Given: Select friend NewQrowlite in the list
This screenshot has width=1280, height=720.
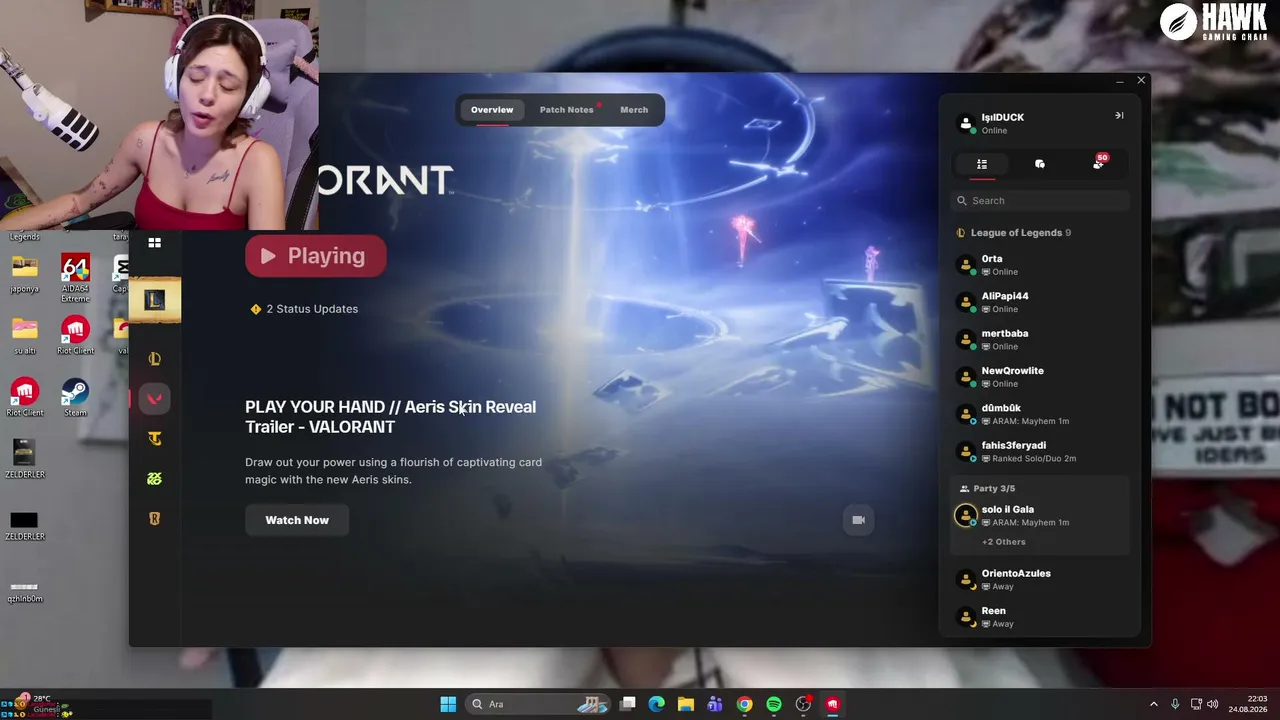Looking at the screenshot, I should coord(1040,377).
